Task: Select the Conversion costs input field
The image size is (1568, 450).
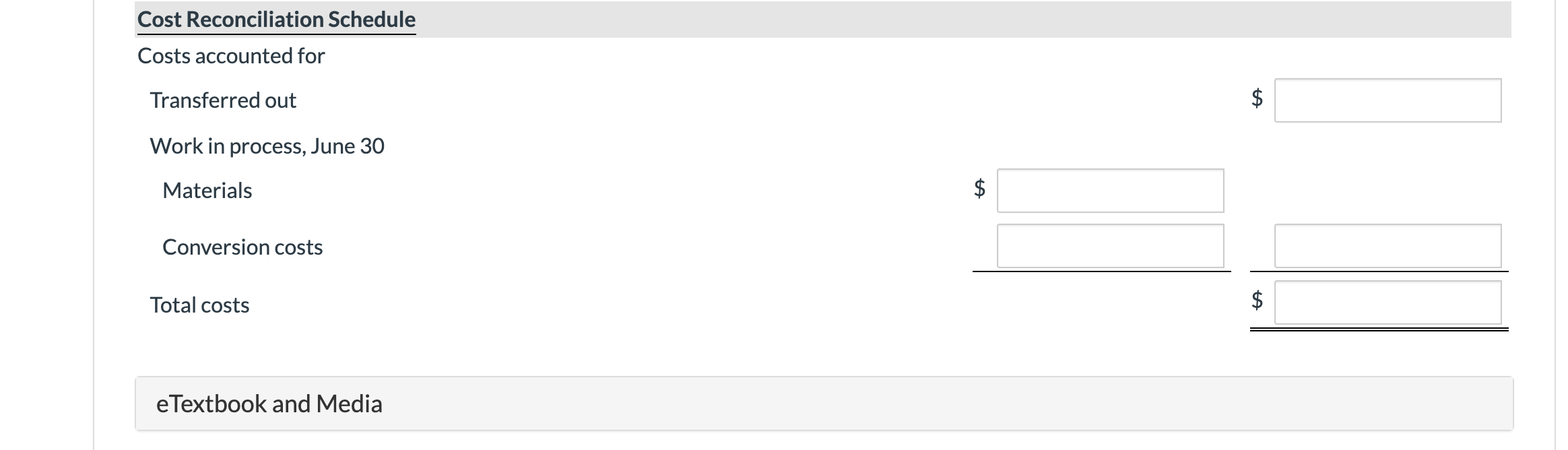Action: pyautogui.click(x=1111, y=246)
